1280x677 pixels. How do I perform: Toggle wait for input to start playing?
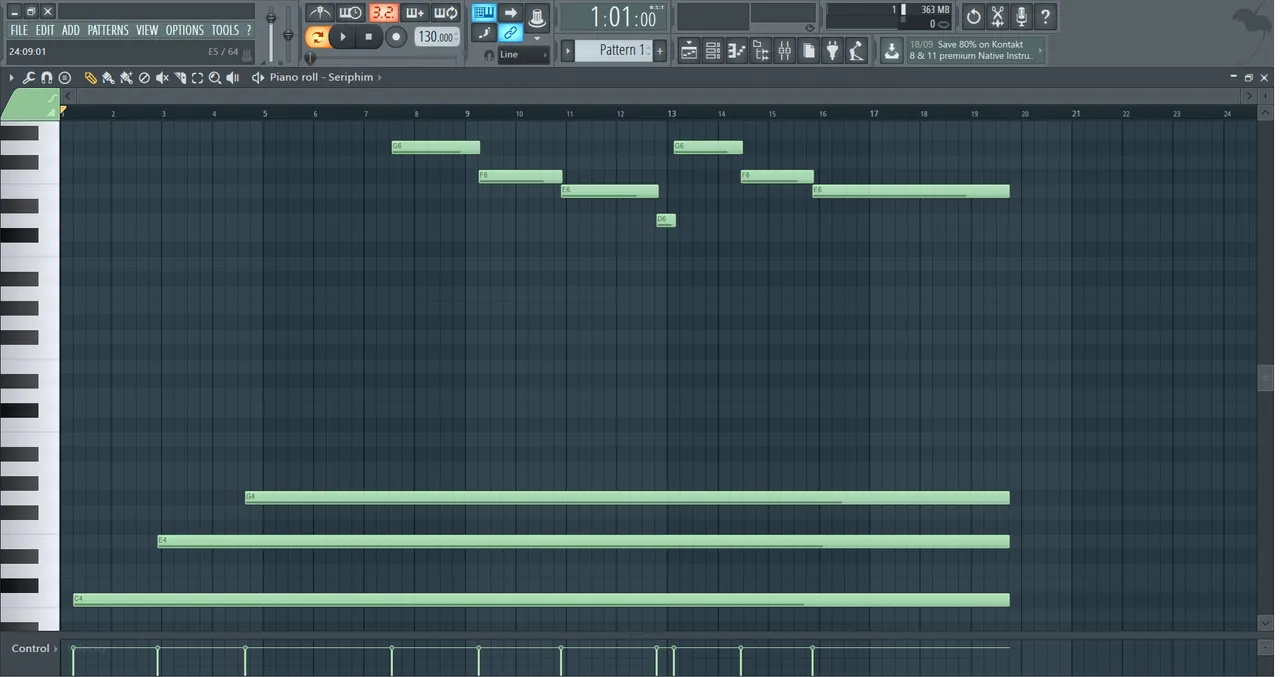tap(350, 13)
